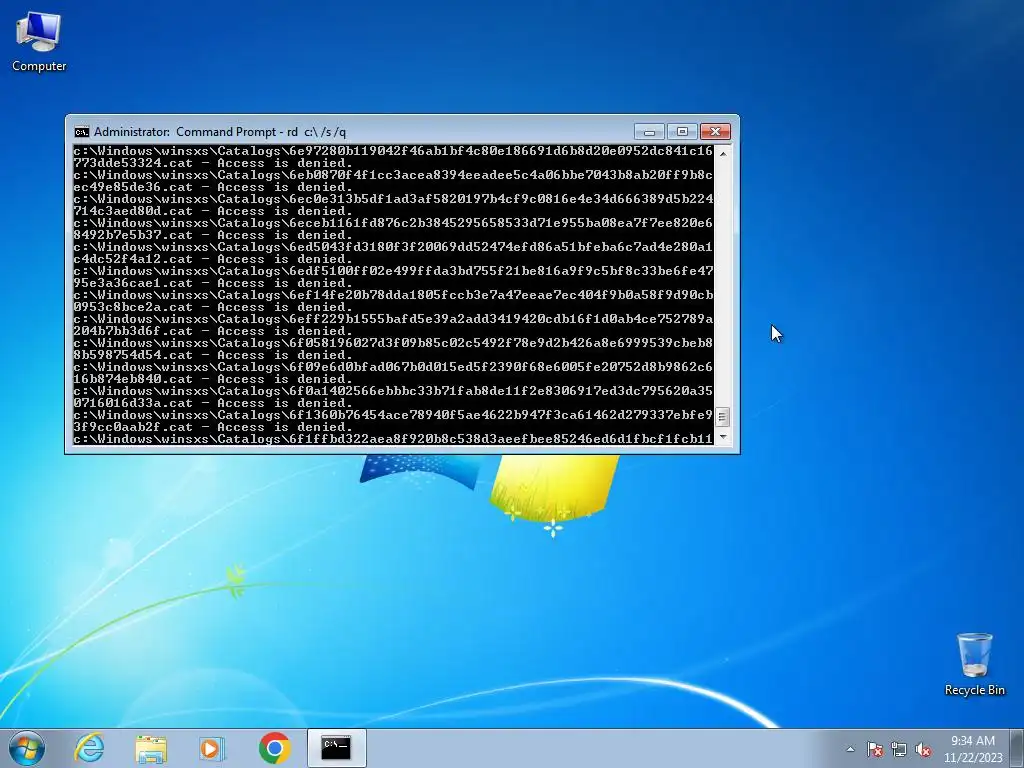
Task: Click the path starting Catalogs\6f058196027d3
Action: point(393,343)
